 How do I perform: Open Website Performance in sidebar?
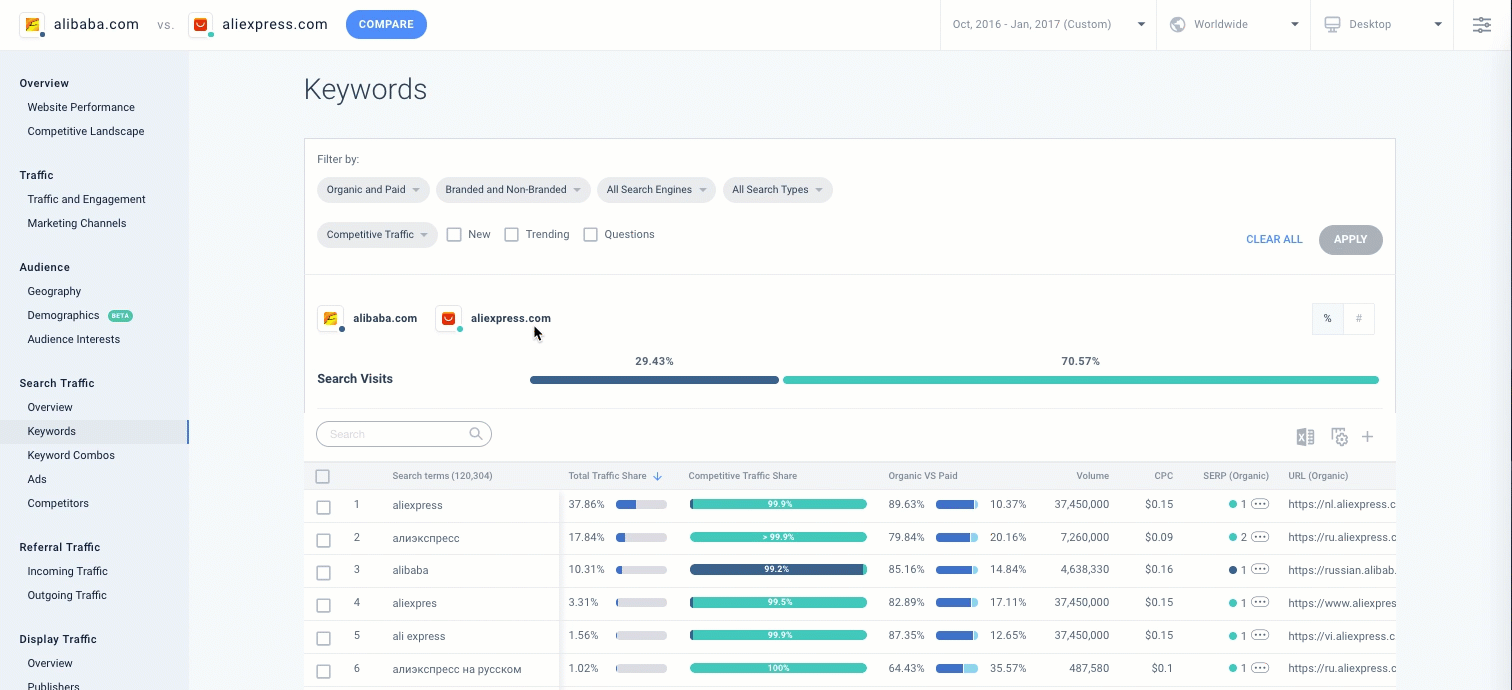click(81, 107)
